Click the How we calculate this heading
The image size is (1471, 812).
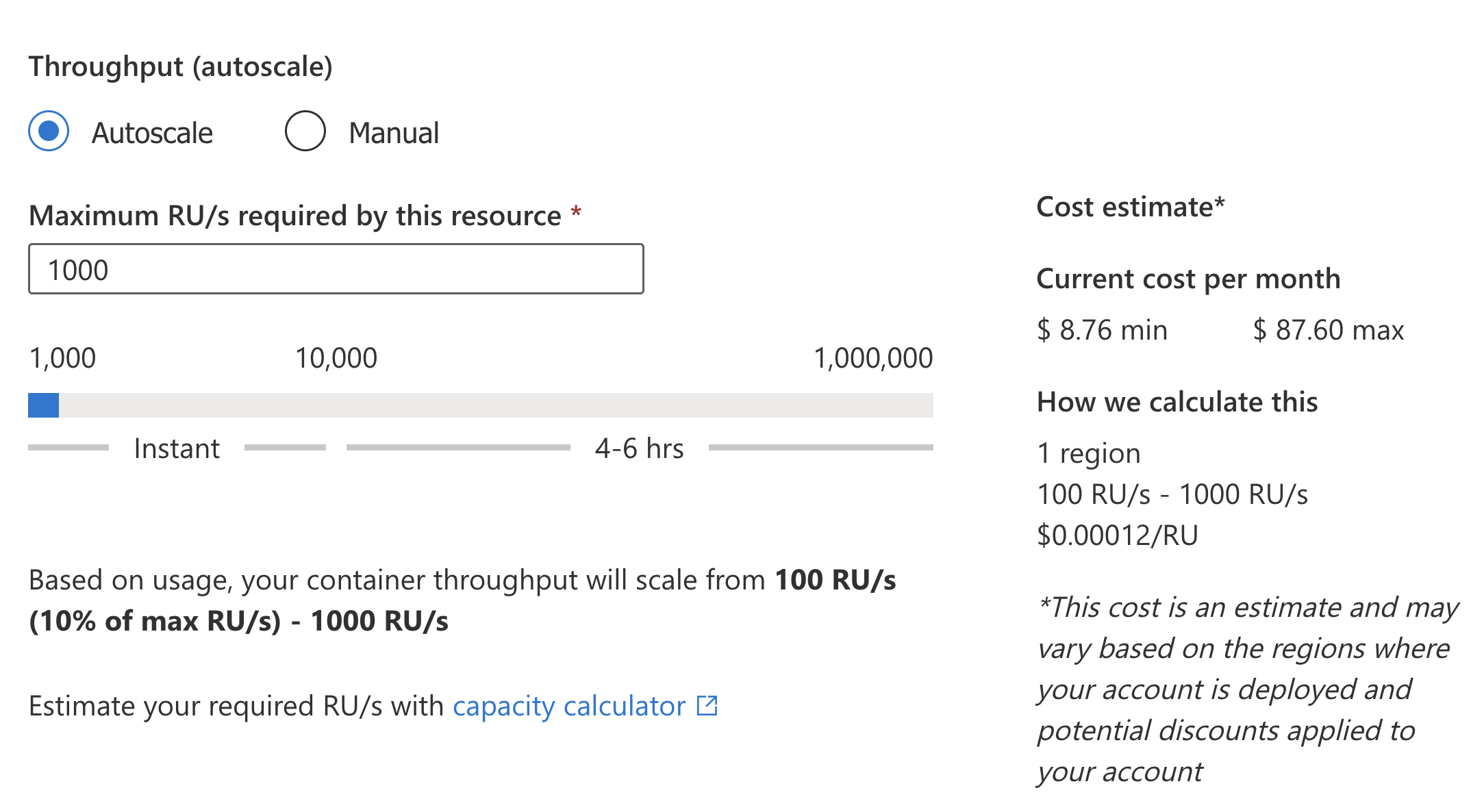click(1177, 402)
